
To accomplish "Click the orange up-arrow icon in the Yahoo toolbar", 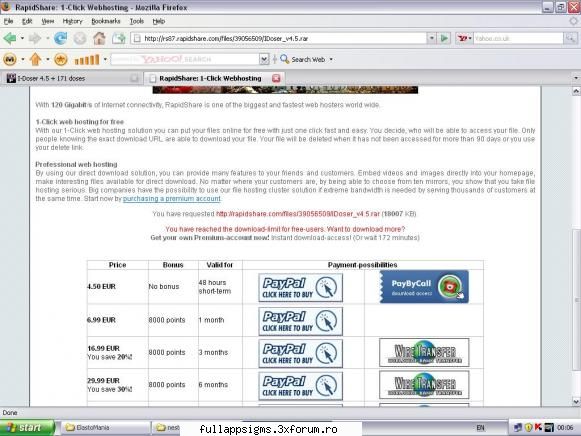I will (35, 59).
